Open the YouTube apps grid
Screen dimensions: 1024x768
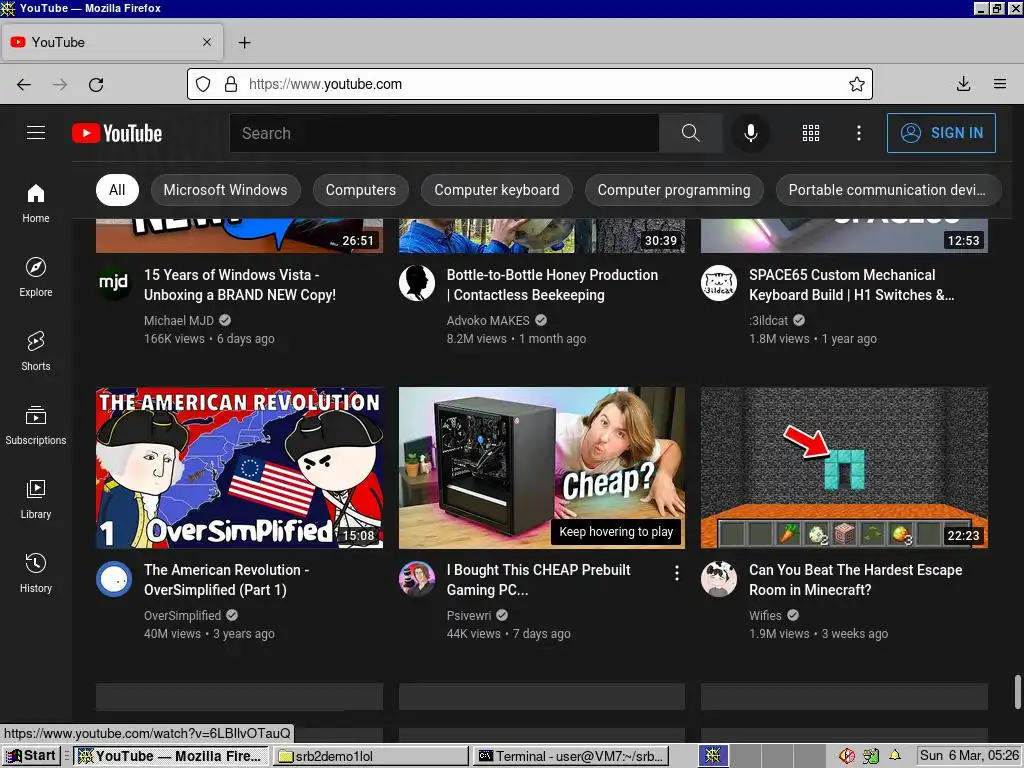tap(810, 133)
